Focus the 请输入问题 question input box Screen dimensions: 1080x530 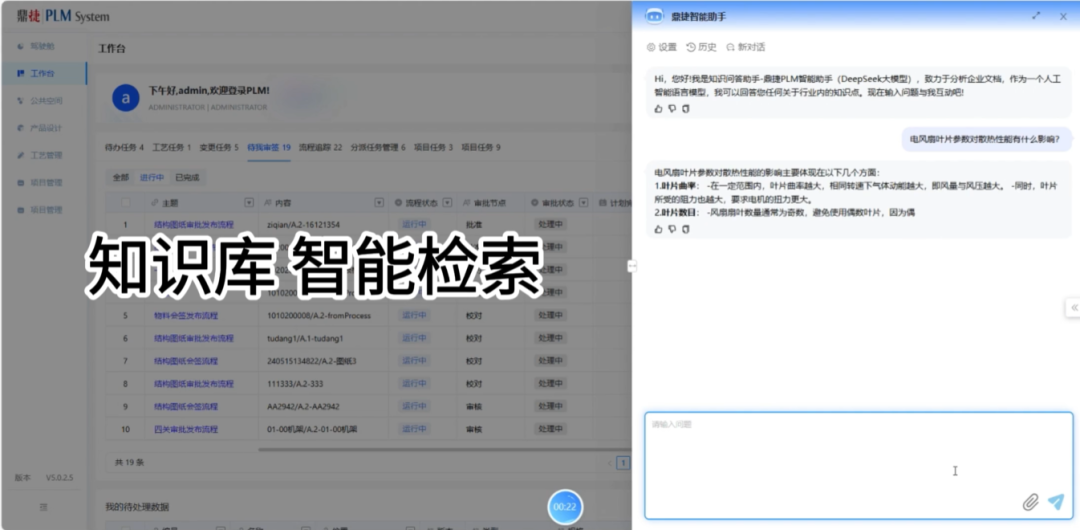pos(859,465)
